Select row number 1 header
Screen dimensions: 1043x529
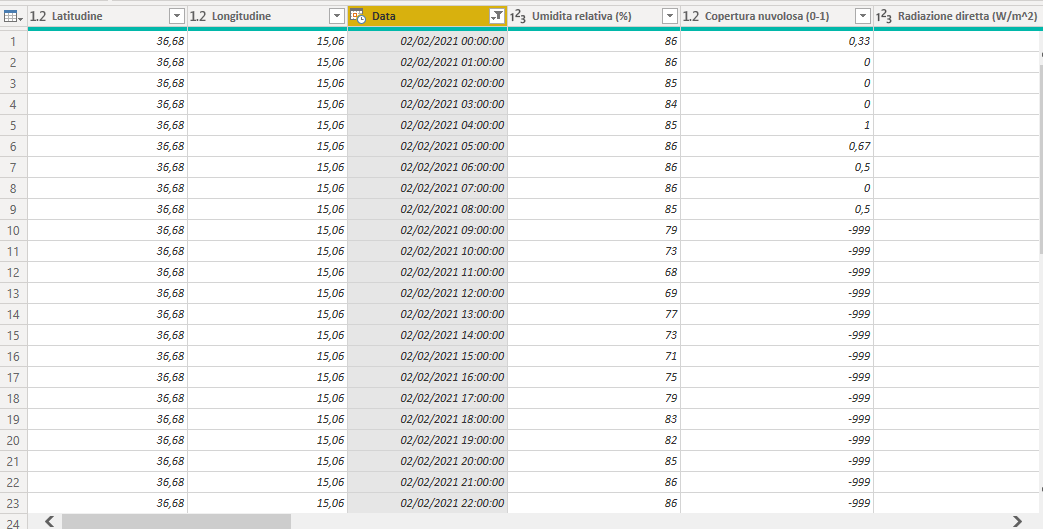coord(13,41)
